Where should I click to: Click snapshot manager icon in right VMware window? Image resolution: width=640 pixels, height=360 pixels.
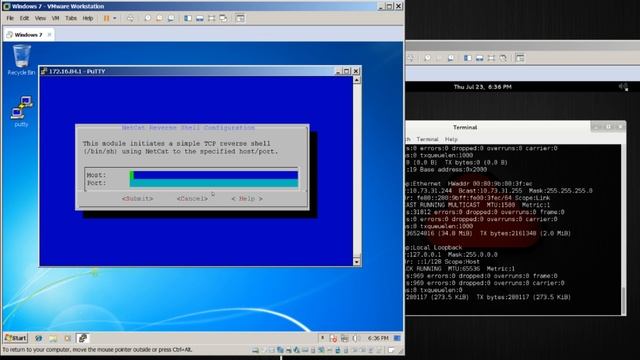(451, 58)
